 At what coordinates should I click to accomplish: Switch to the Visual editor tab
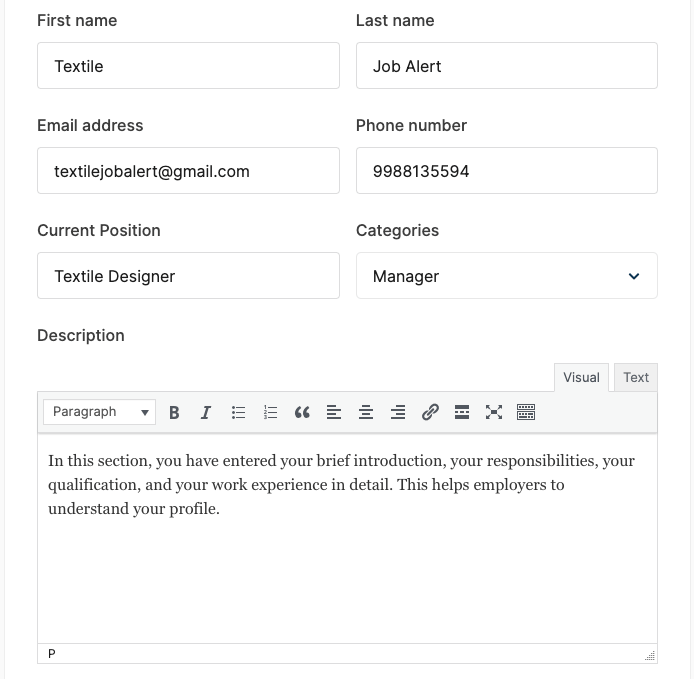coord(581,378)
